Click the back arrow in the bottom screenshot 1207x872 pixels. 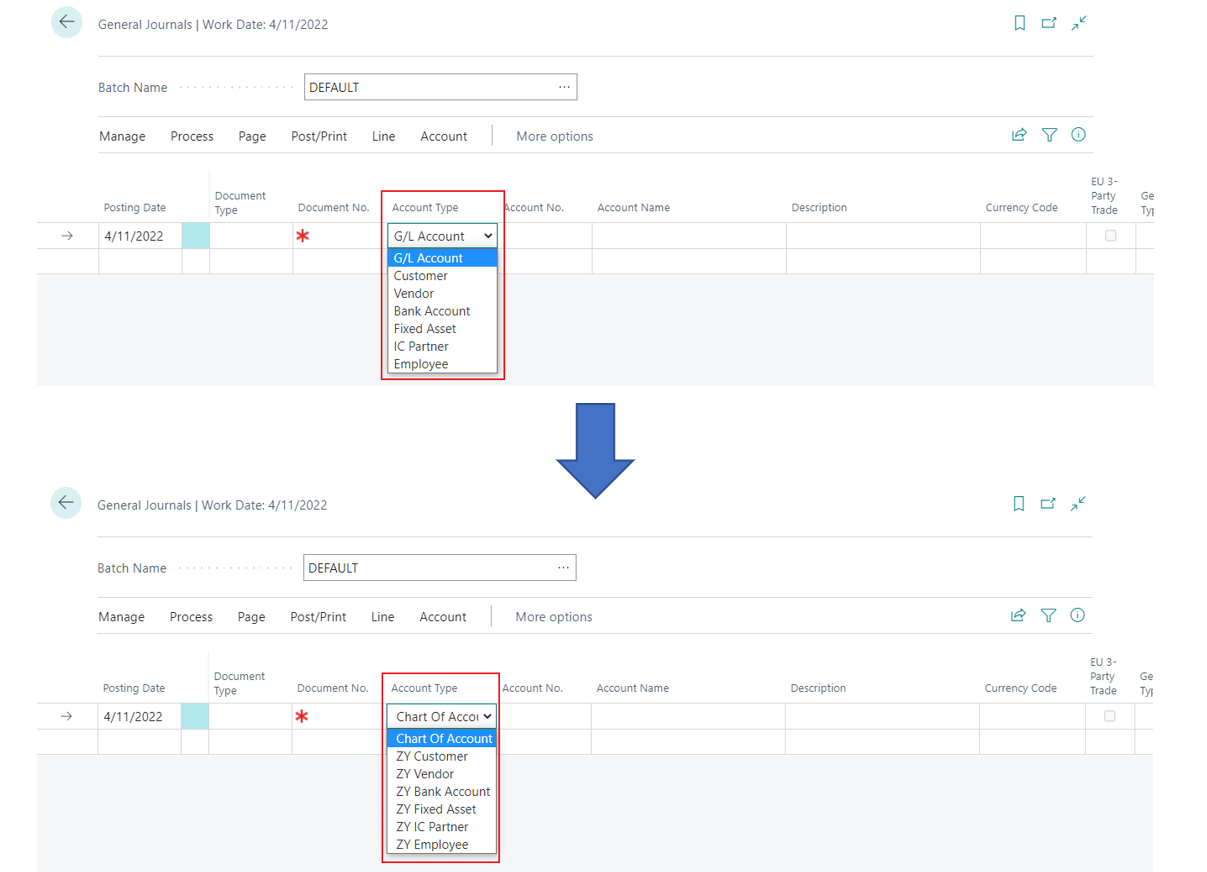[66, 502]
